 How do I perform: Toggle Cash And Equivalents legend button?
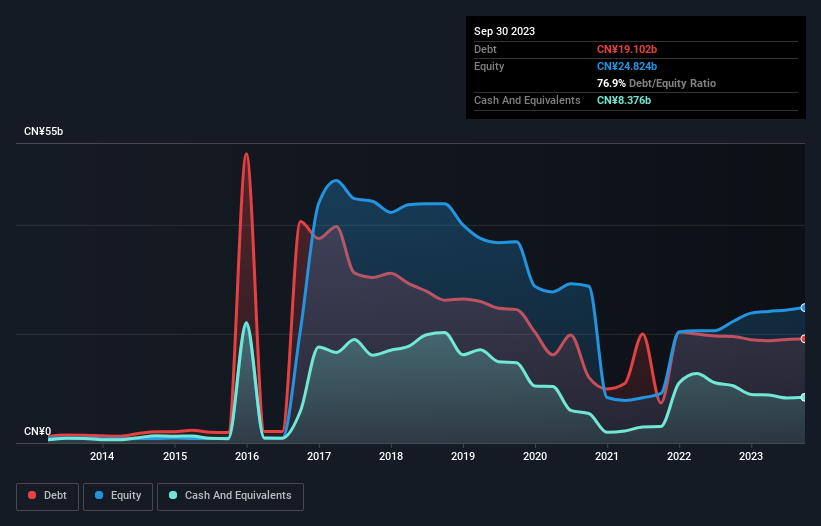point(230,496)
